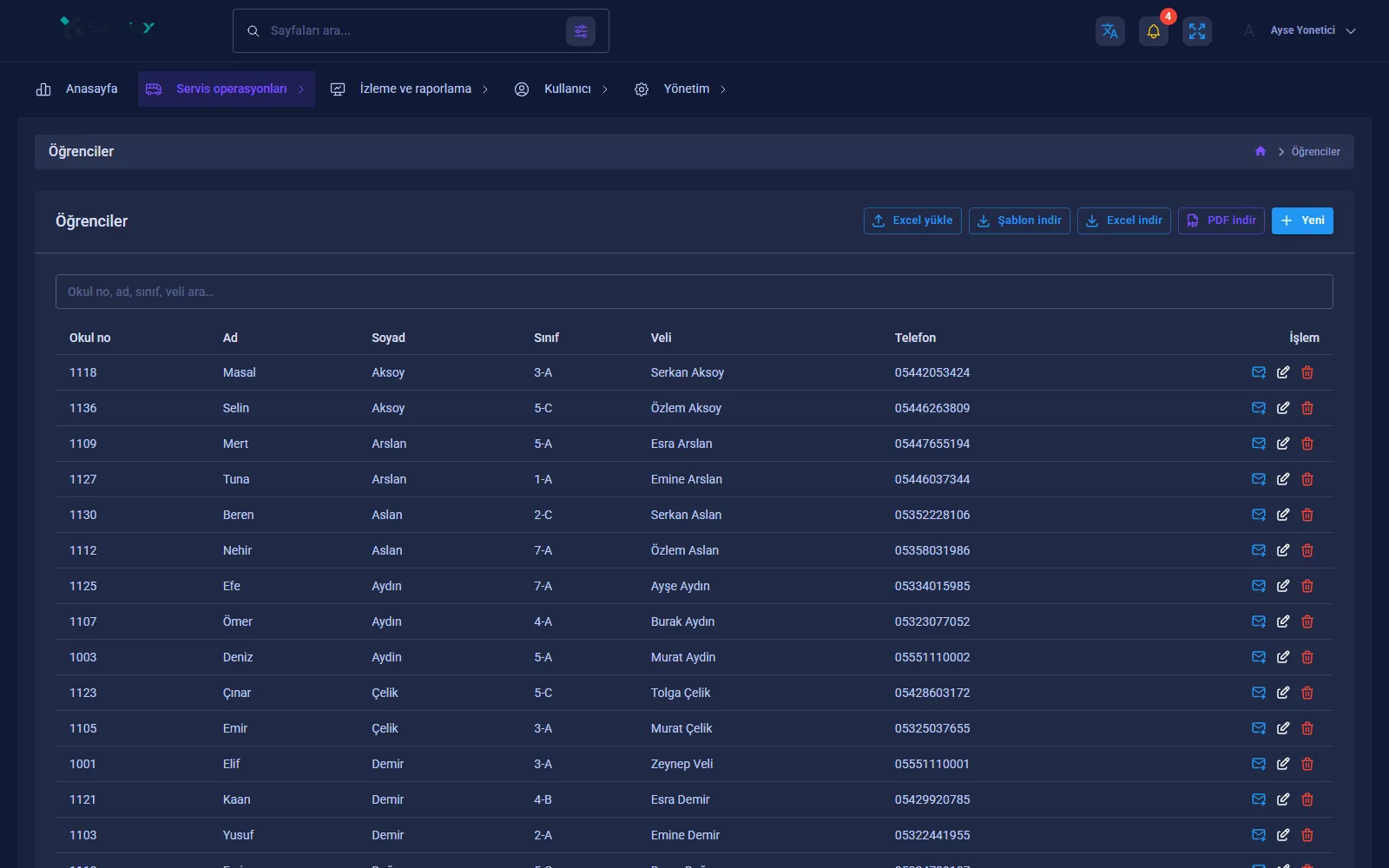Select school number 1125

[x=83, y=586]
